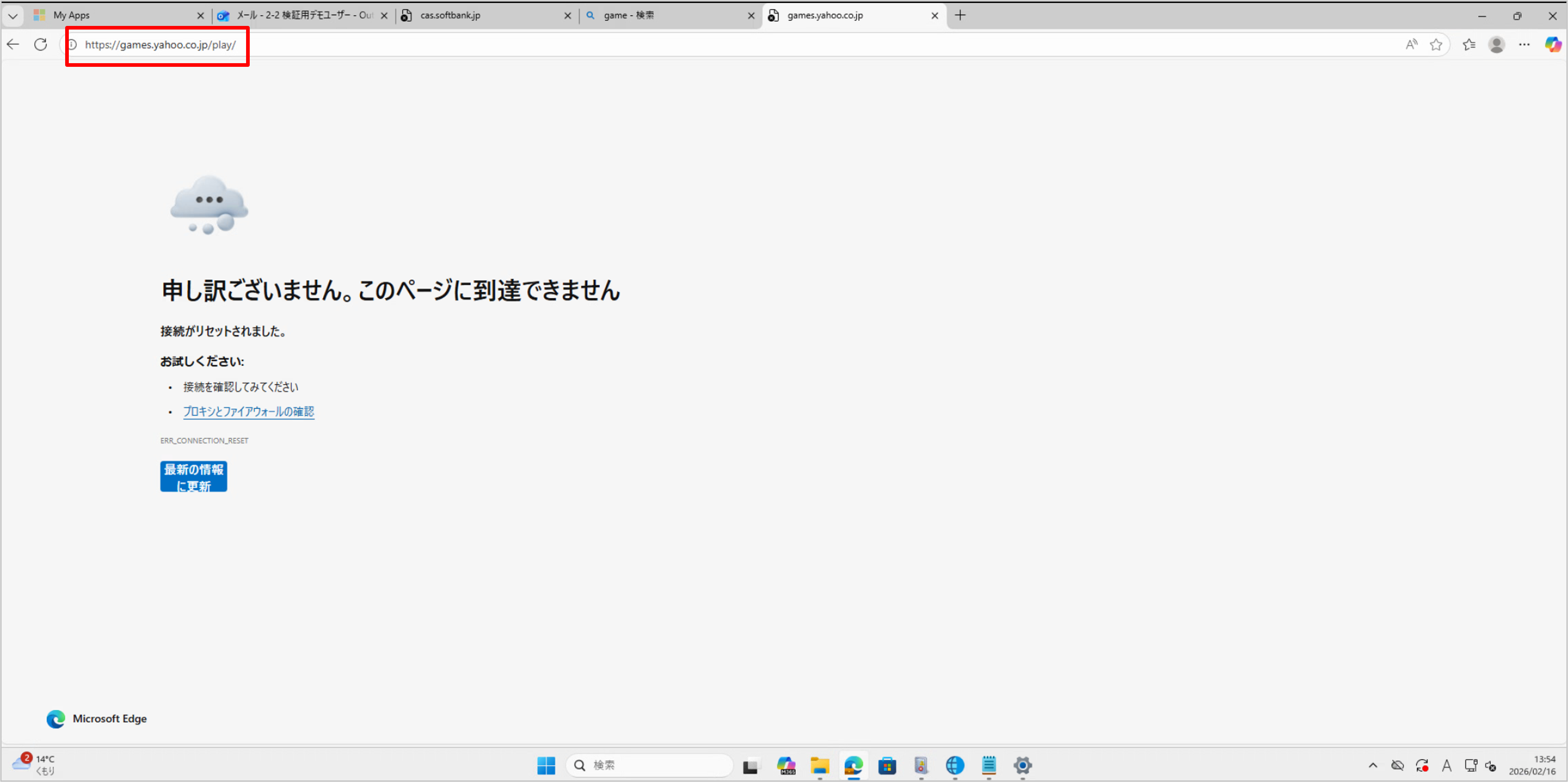
Task: Open the Favorites list icon
Action: [1469, 45]
